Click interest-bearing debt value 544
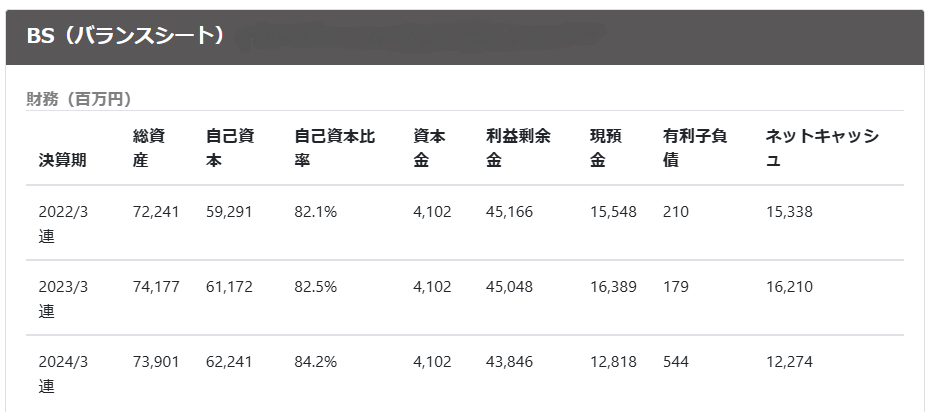The height and width of the screenshot is (412, 931). coord(676,362)
